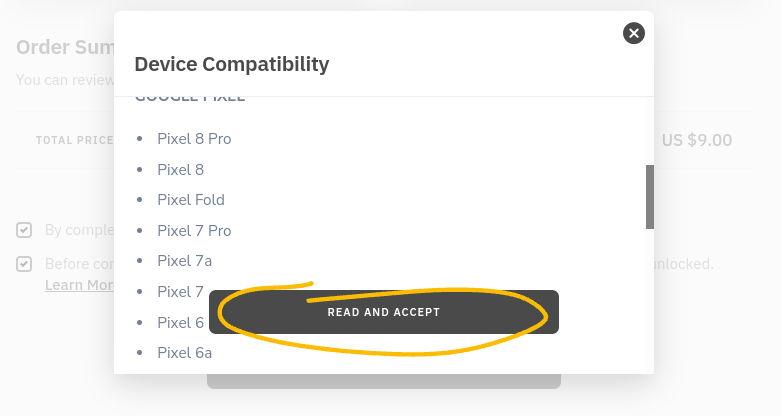
Task: Click the plain Pixel 7 list entry
Action: [180, 291]
